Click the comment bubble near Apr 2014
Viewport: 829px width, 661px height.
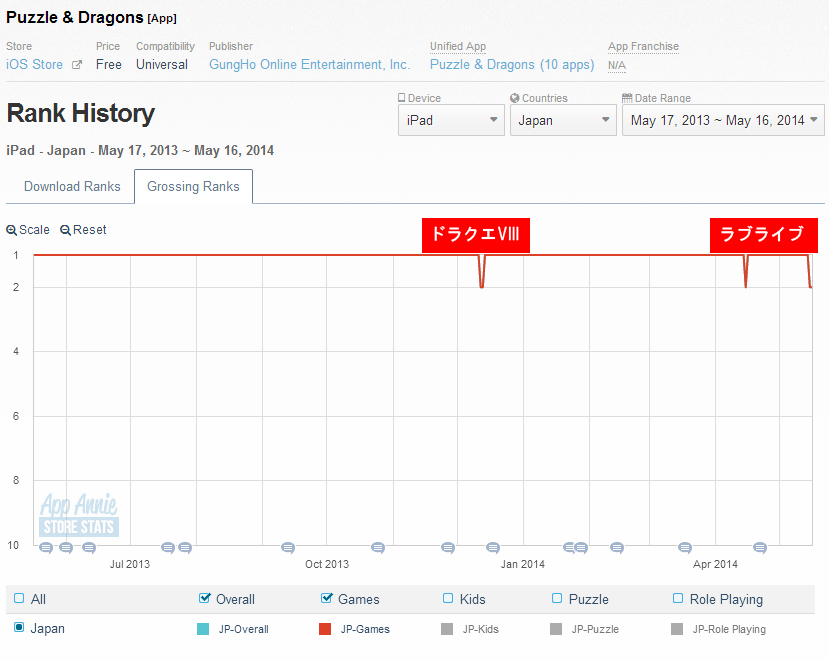pos(685,548)
